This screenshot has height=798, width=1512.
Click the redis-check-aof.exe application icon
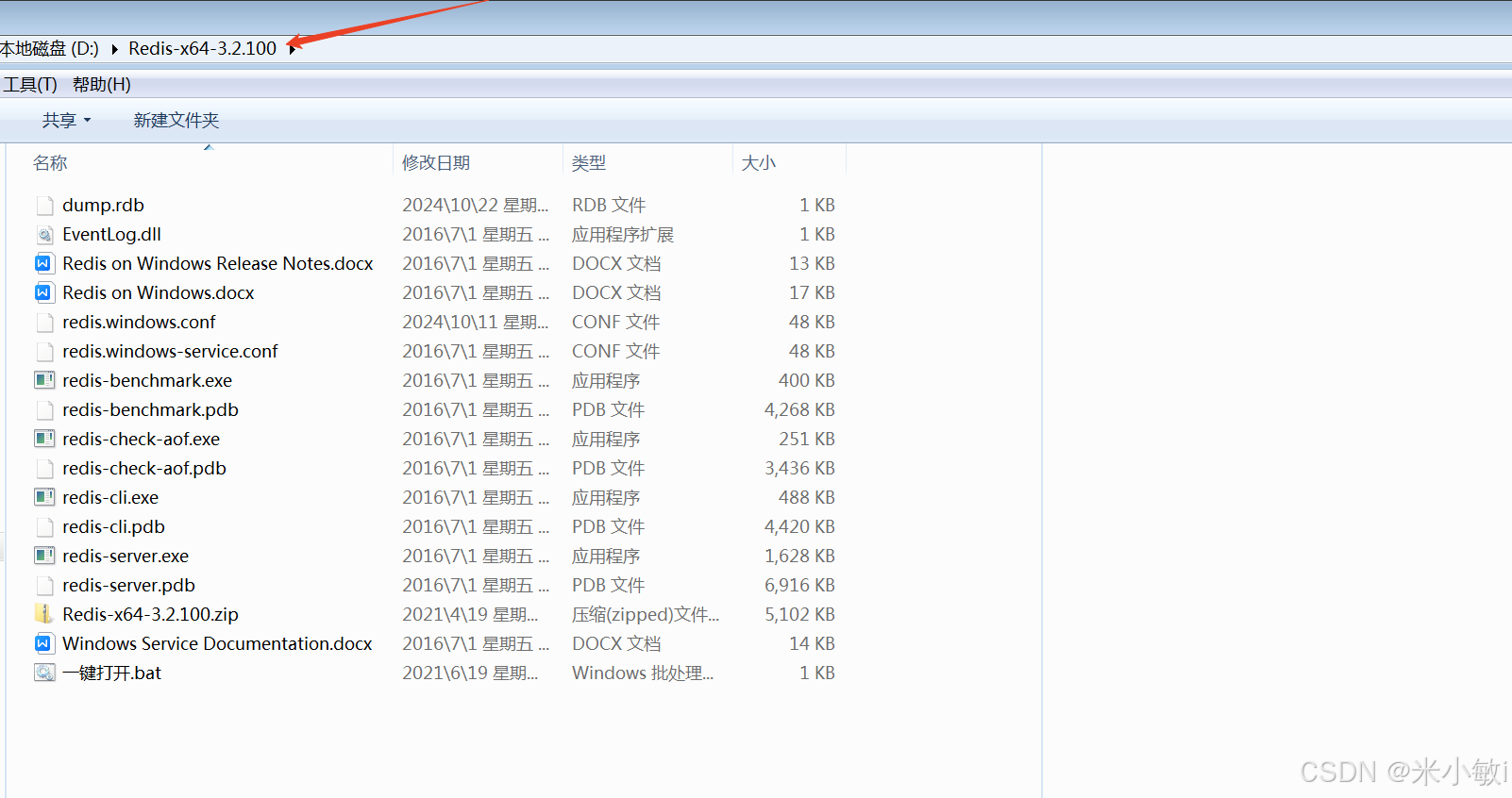tap(44, 439)
